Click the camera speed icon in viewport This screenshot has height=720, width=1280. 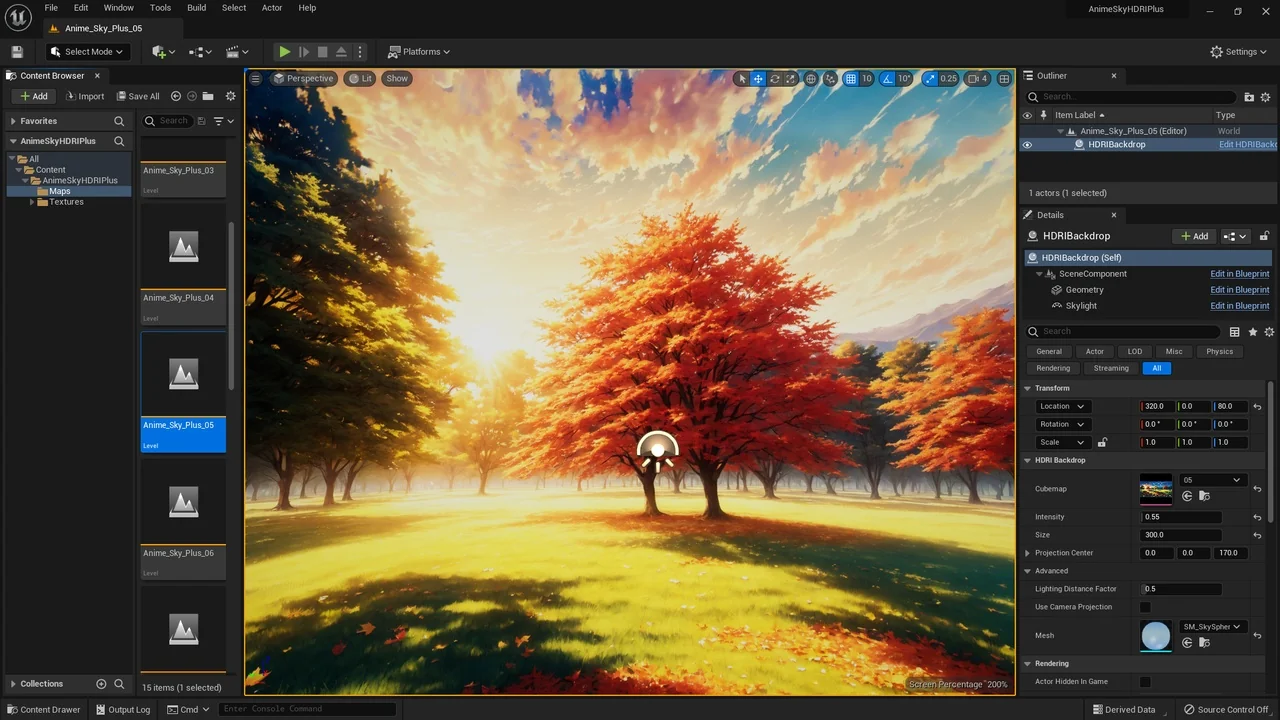tap(973, 79)
